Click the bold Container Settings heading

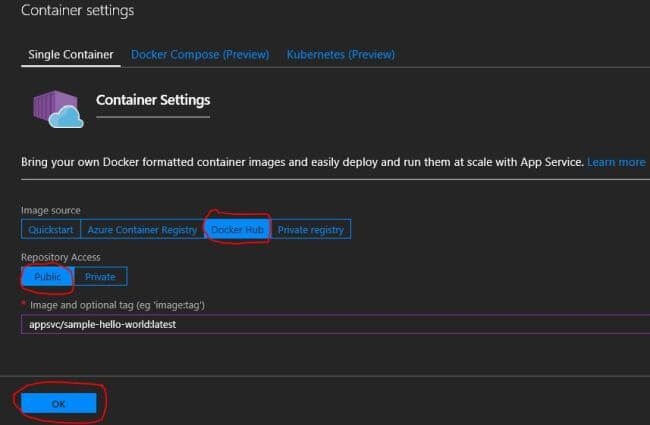(152, 100)
